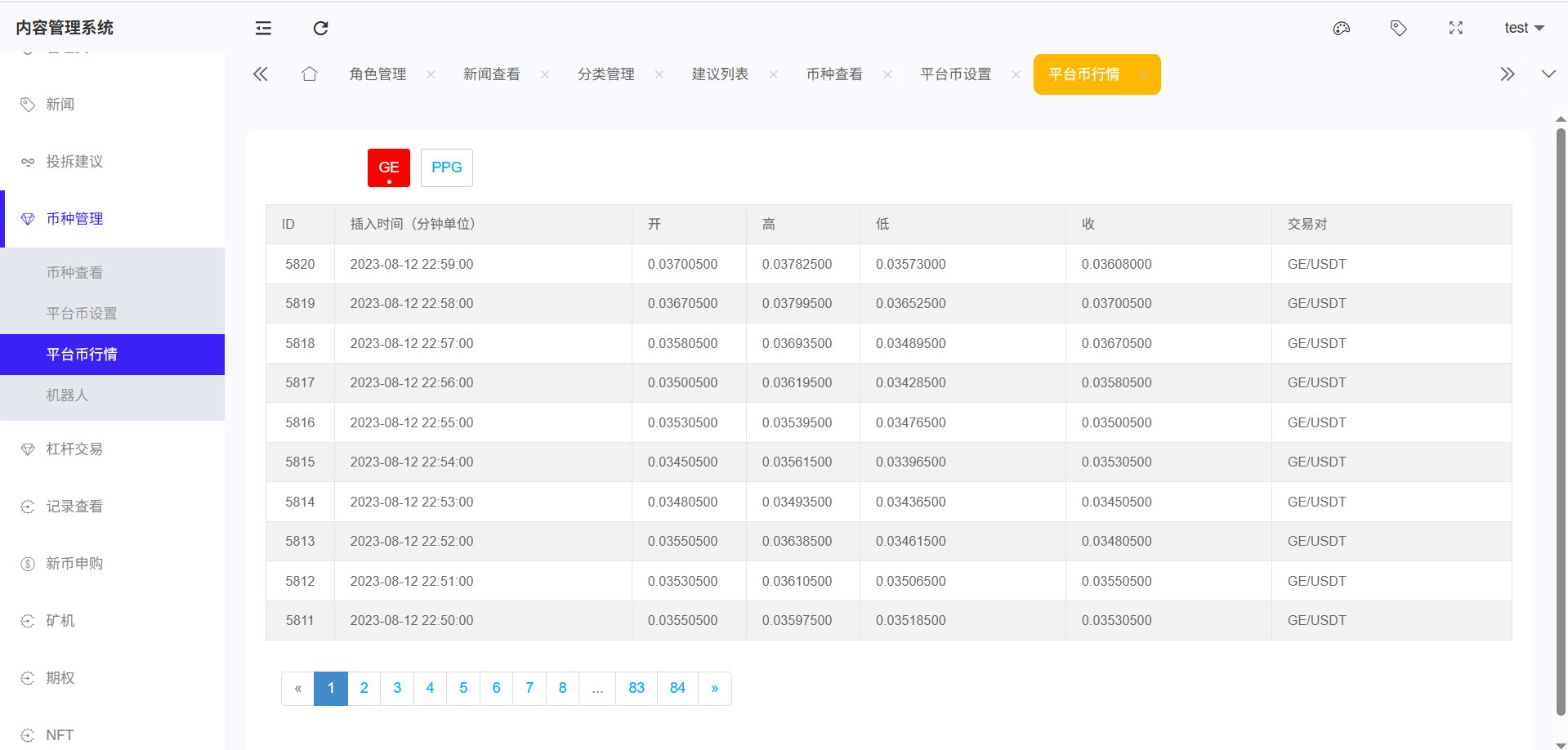Open the test user dropdown
The image size is (1568, 750).
(1523, 29)
